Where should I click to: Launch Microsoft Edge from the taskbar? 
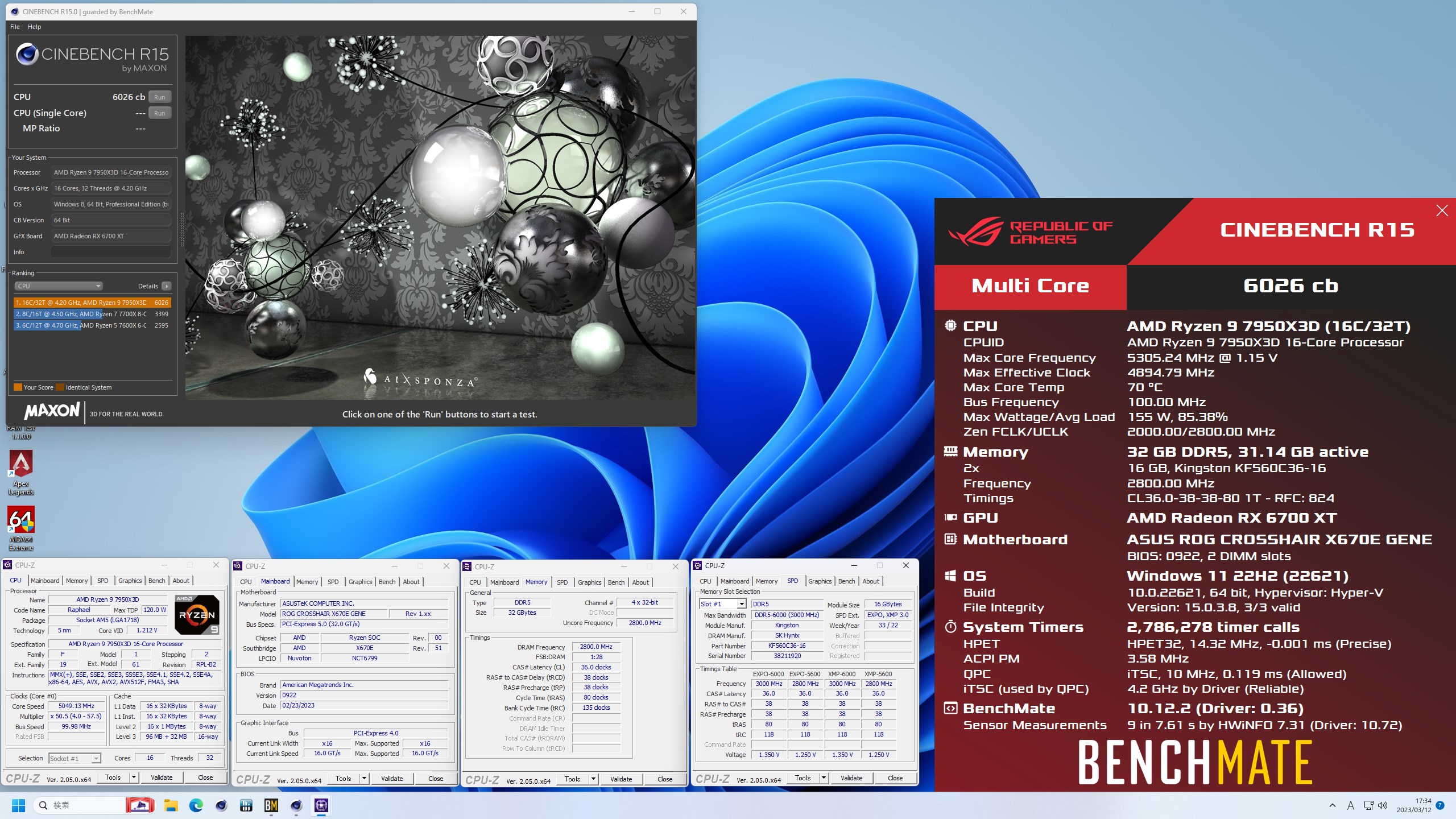(x=196, y=805)
